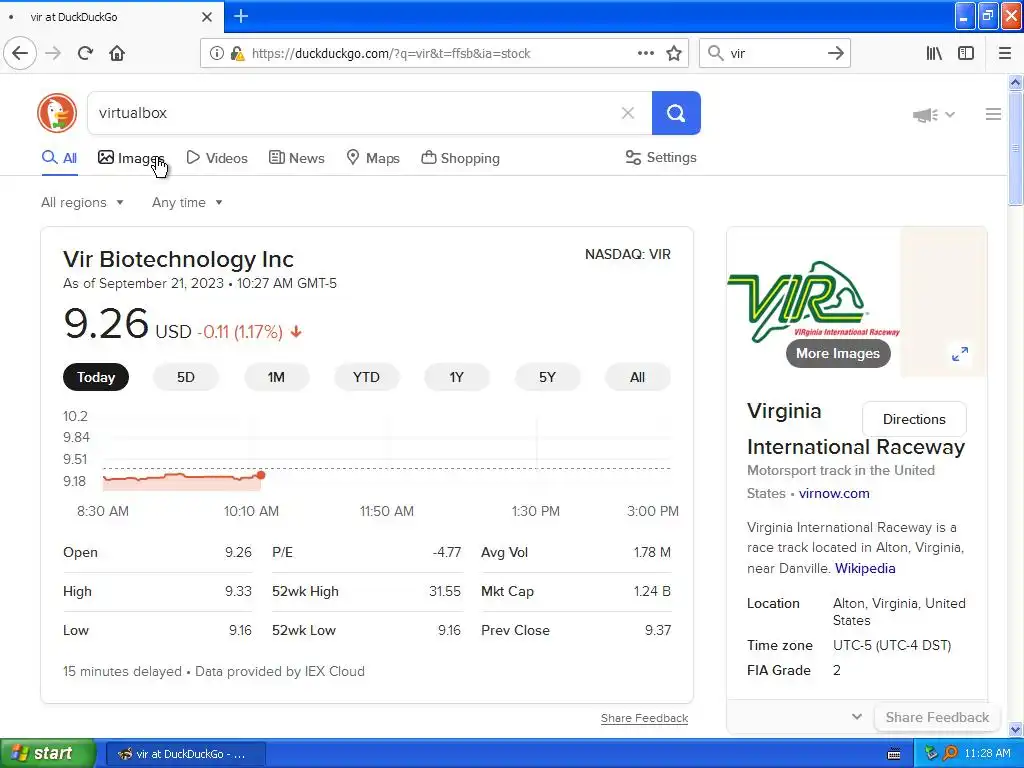Select the 1Y chart range
The width and height of the screenshot is (1024, 768).
pos(456,377)
